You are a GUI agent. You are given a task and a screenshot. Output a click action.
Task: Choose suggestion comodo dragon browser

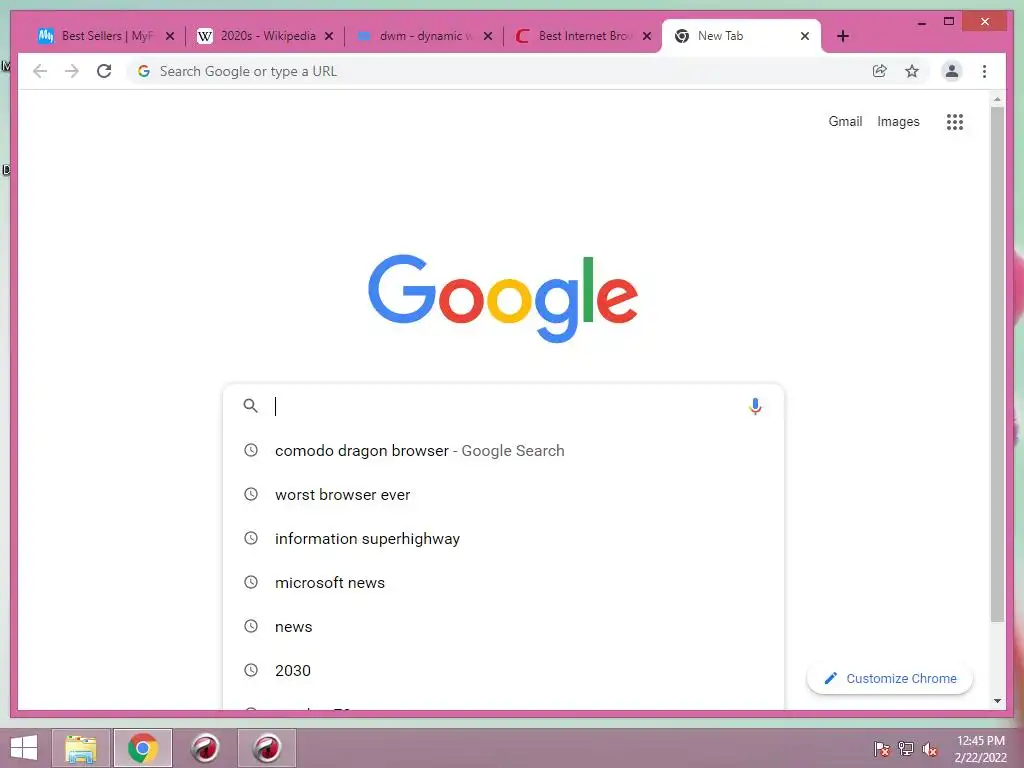click(503, 451)
